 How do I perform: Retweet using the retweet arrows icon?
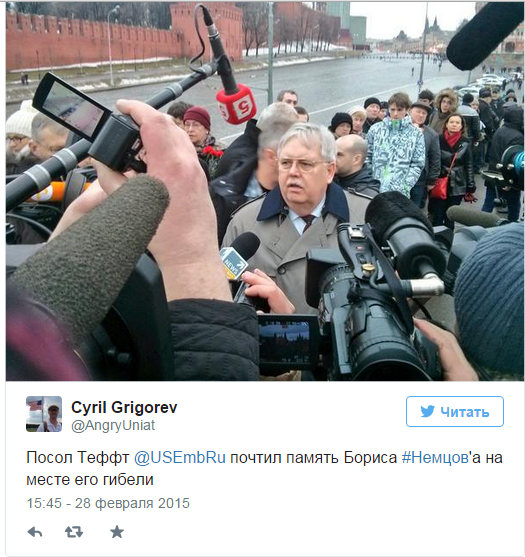point(74,532)
